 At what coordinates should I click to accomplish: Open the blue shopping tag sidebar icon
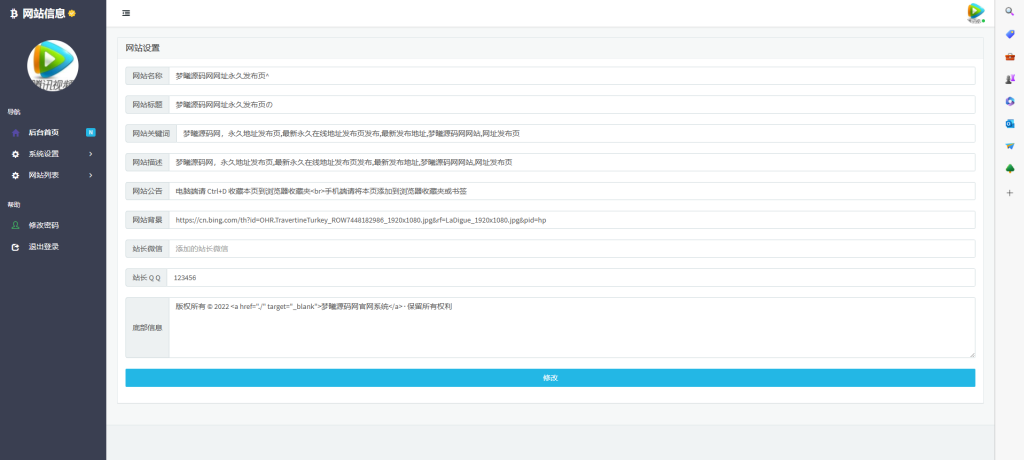pos(1009,34)
